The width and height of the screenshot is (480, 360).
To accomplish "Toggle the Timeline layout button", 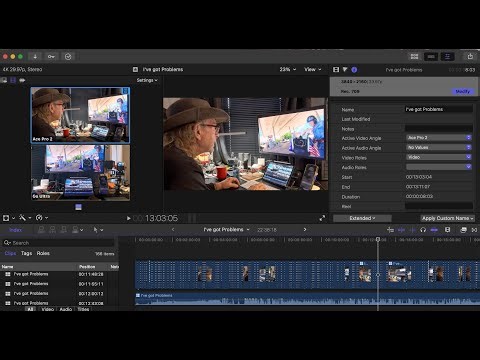I will tap(431, 56).
